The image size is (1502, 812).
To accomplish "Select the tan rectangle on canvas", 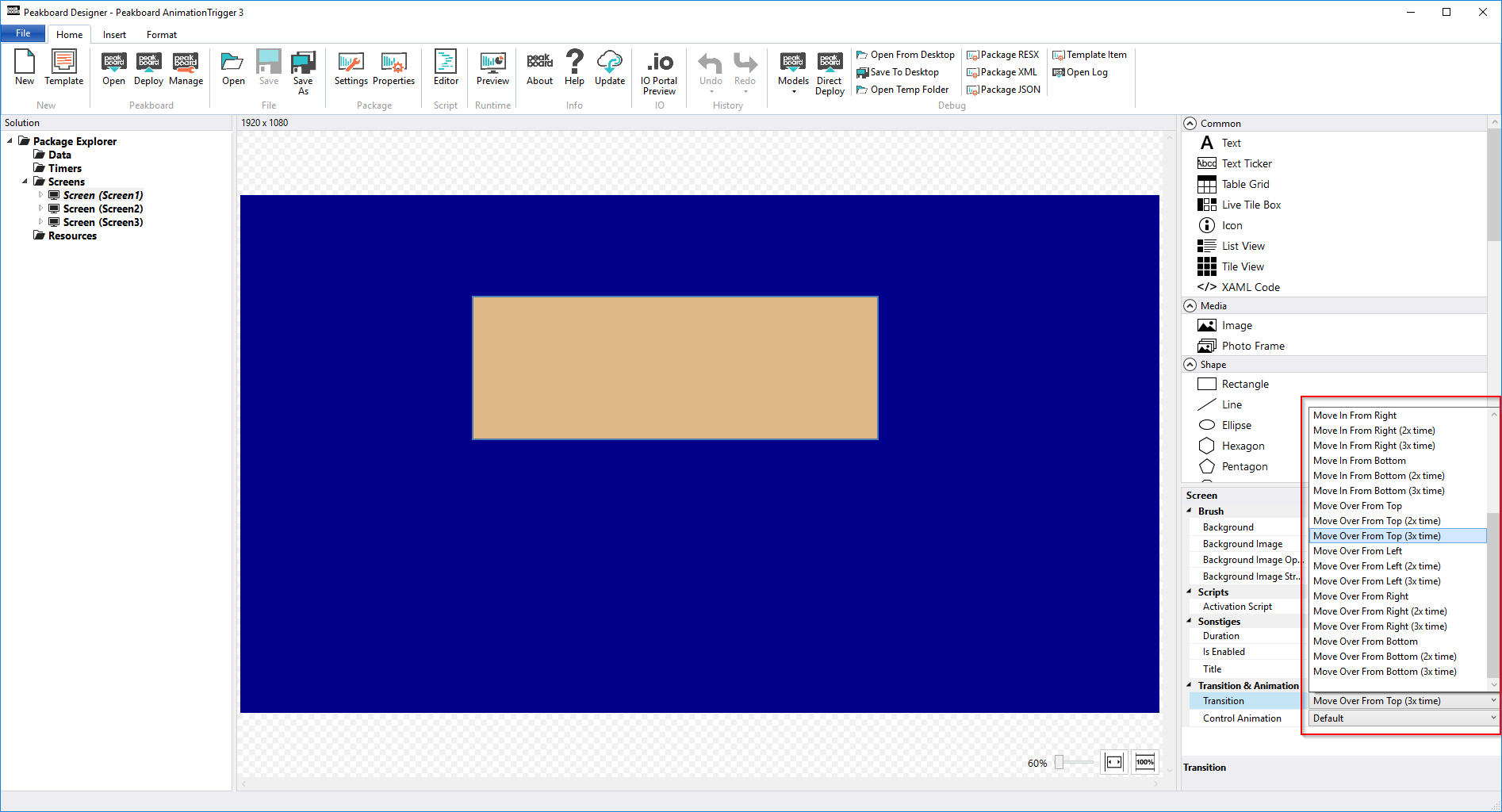I will (675, 368).
